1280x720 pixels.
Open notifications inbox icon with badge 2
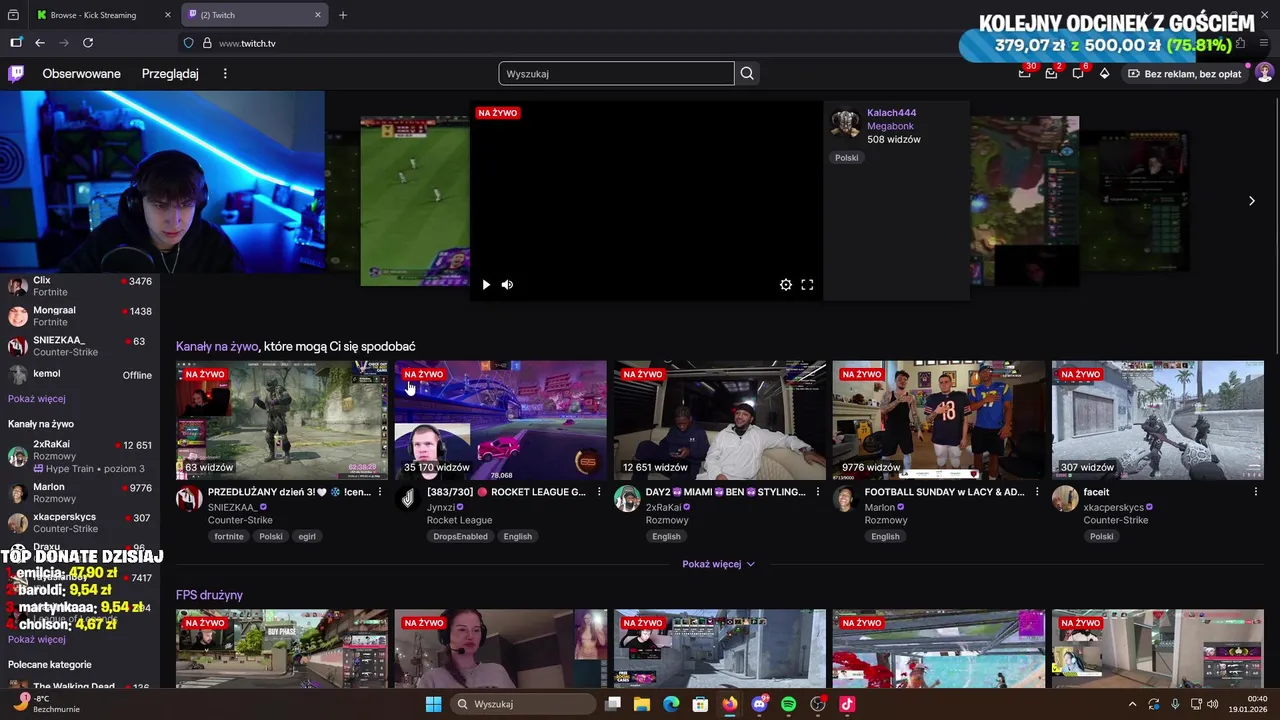[x=1051, y=73]
